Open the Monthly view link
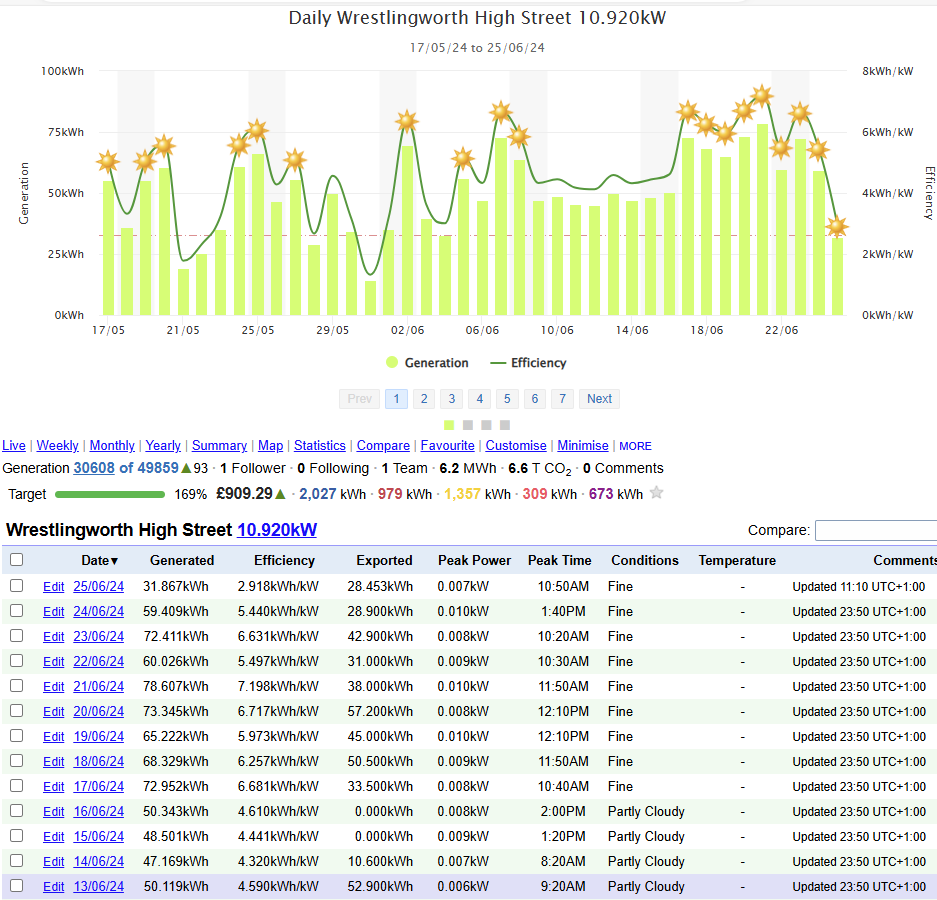 (x=112, y=446)
